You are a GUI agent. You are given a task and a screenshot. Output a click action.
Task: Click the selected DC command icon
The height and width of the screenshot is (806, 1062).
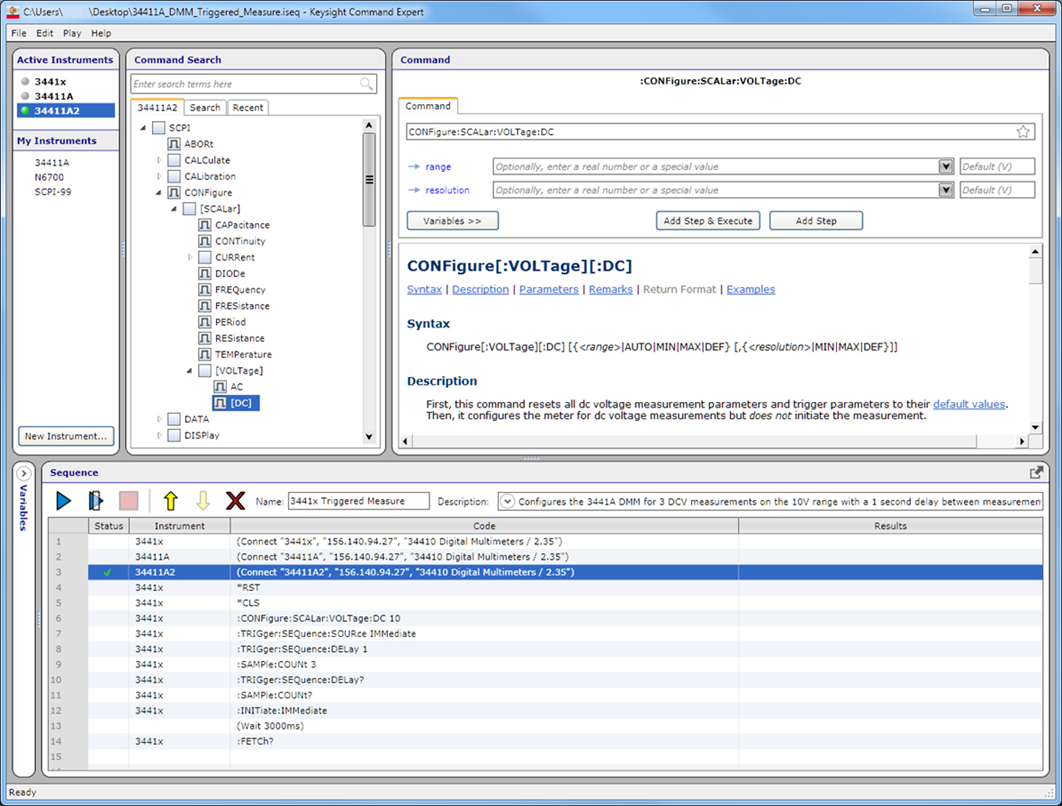click(x=220, y=403)
